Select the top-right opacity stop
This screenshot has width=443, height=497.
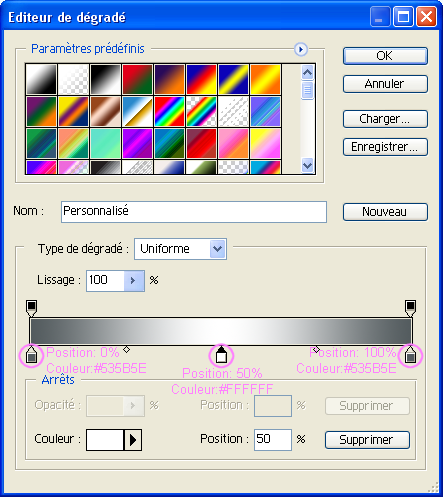pyautogui.click(x=410, y=308)
